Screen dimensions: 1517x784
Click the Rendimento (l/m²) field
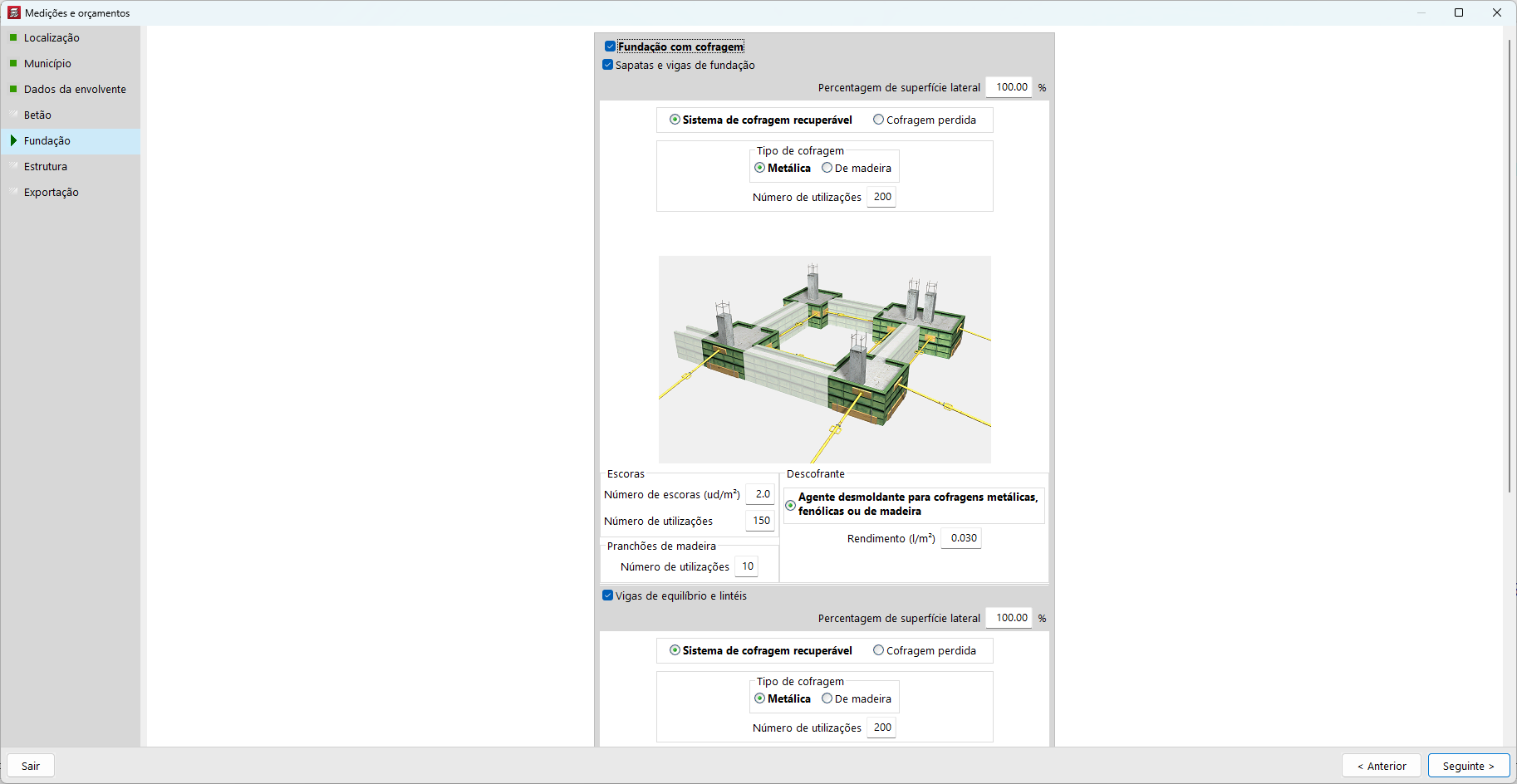[961, 538]
